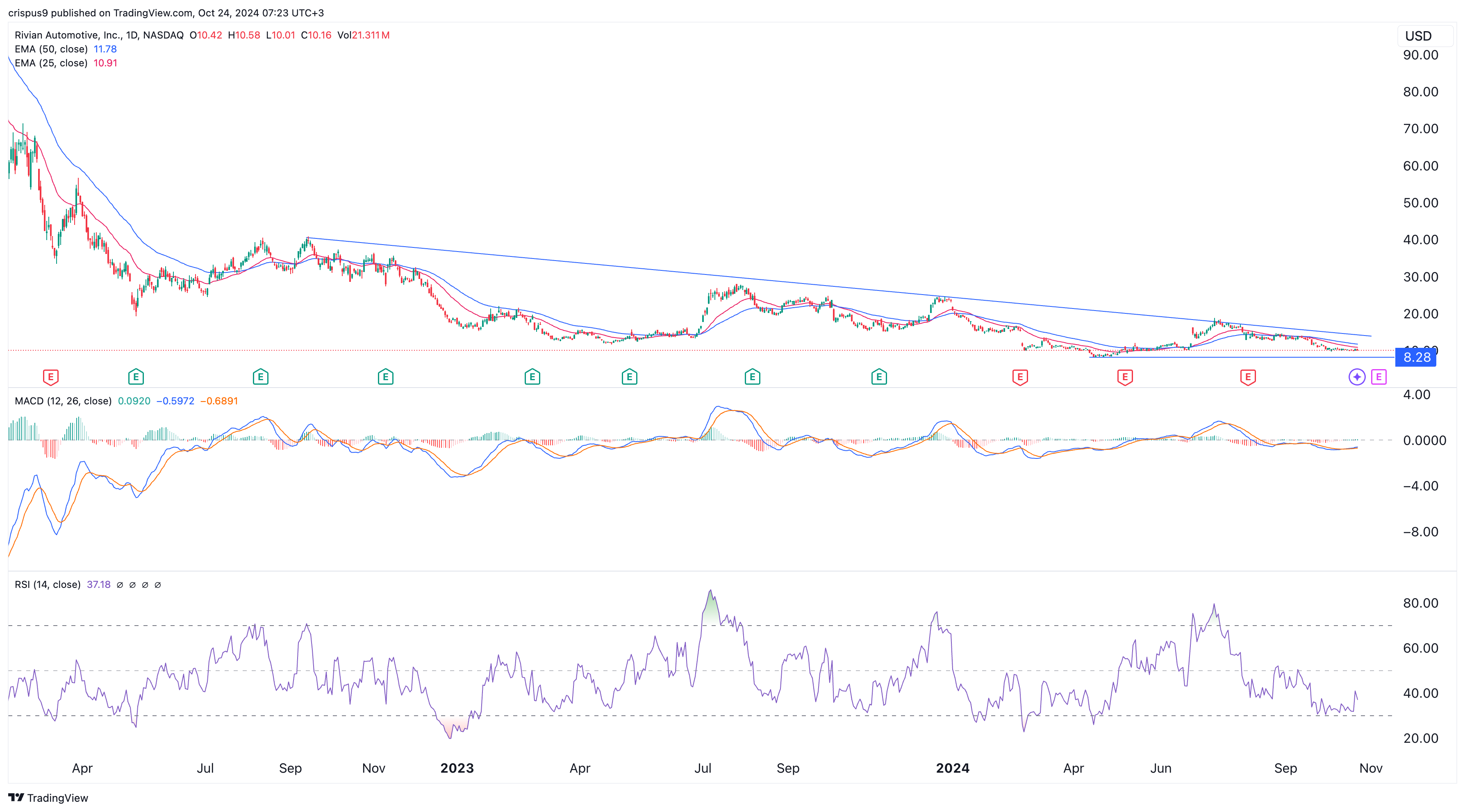Screen dimensions: 1465x812
Task: Click green earnings marker below July 2023
Action: pos(752,376)
